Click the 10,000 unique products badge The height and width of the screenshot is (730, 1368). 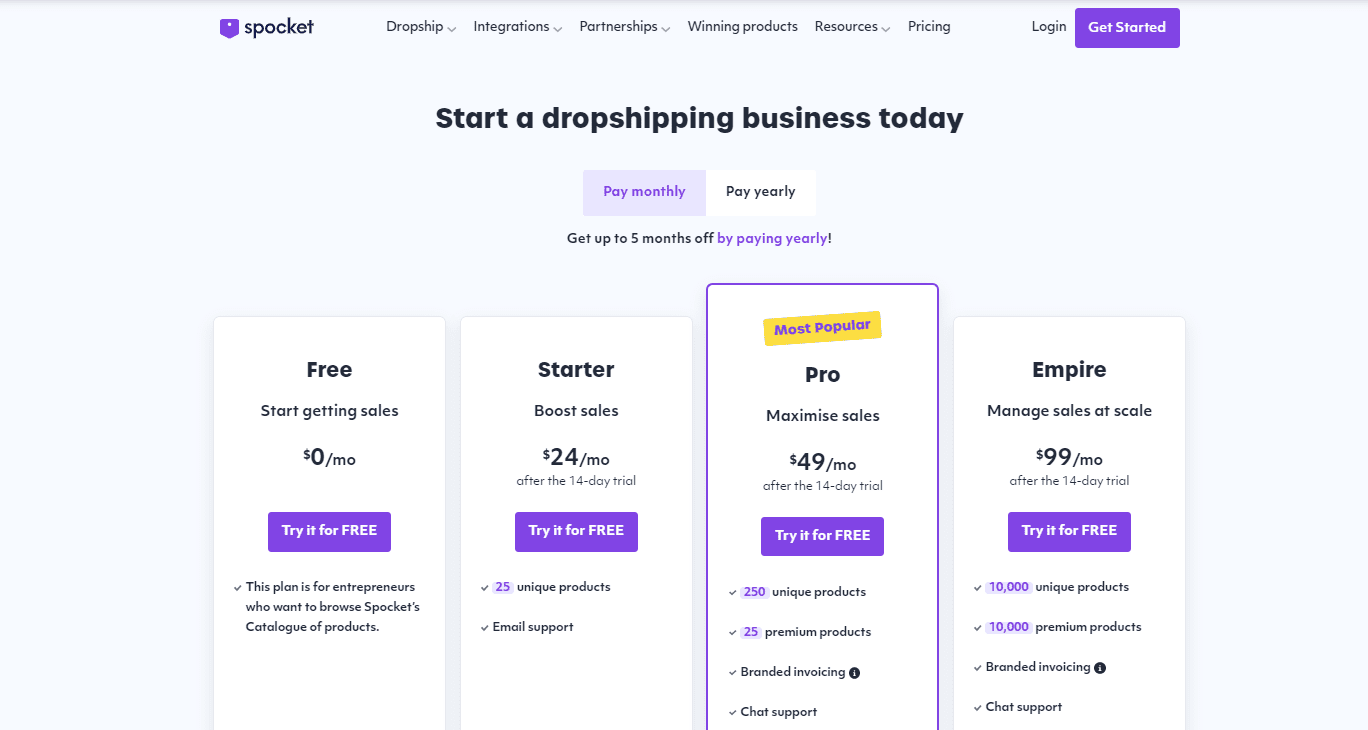(x=1008, y=587)
